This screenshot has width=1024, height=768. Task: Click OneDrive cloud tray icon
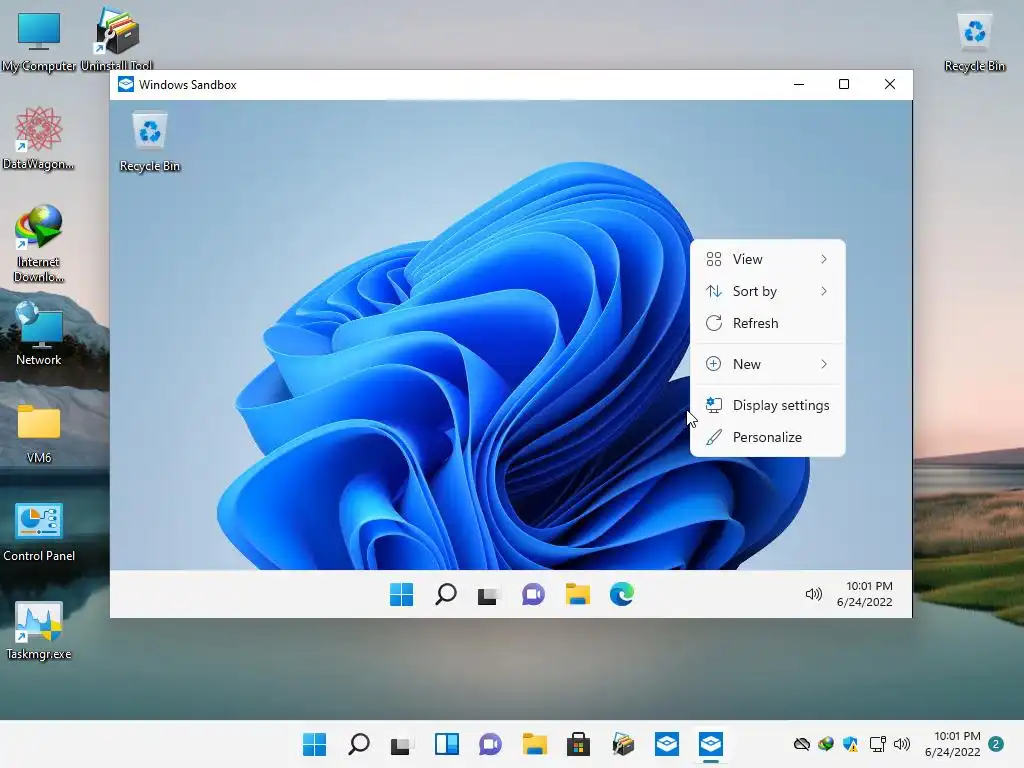pyautogui.click(x=802, y=744)
